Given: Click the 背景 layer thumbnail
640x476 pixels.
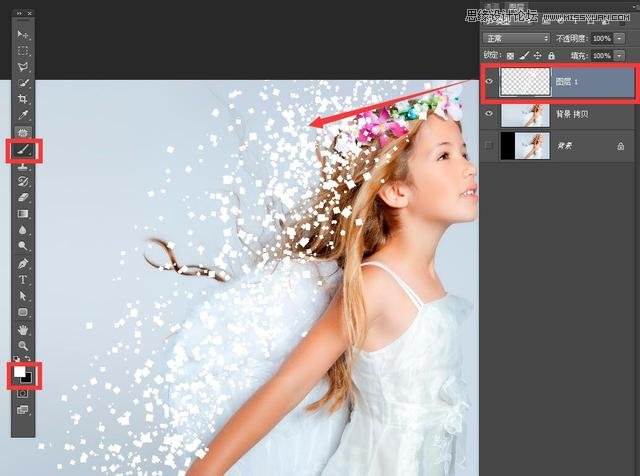Looking at the screenshot, I should pyautogui.click(x=525, y=146).
